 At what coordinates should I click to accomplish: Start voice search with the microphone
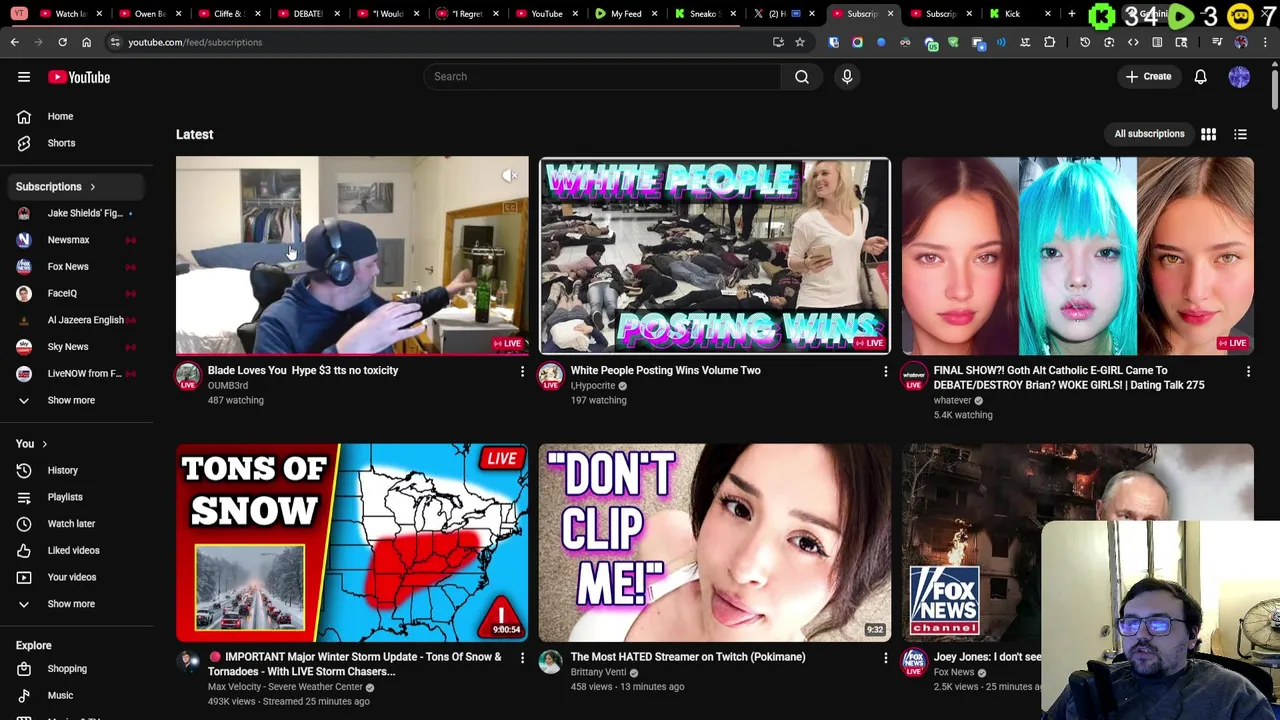coord(847,77)
